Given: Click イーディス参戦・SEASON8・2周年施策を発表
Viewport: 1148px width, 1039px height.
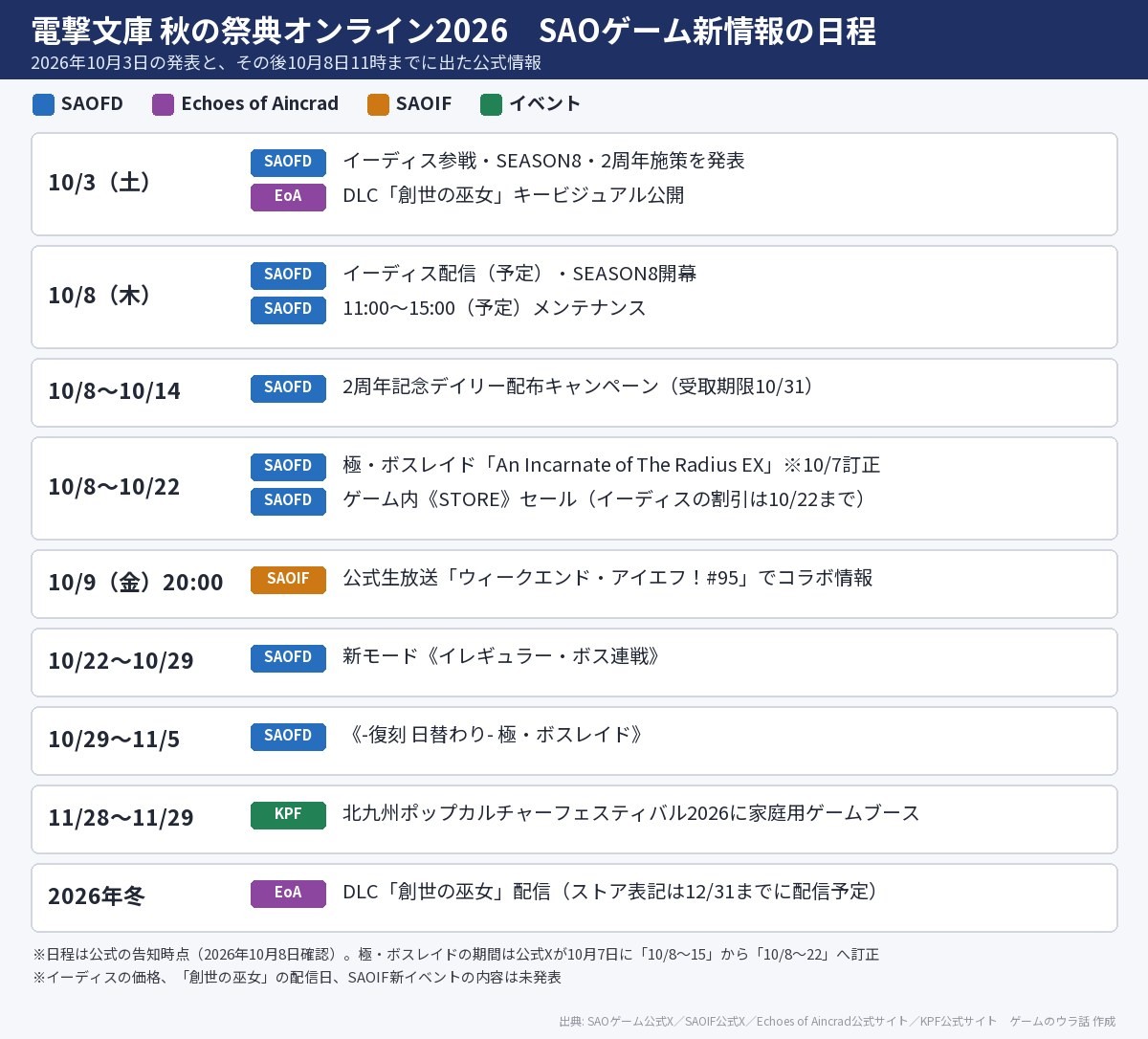Looking at the screenshot, I should click(543, 161).
